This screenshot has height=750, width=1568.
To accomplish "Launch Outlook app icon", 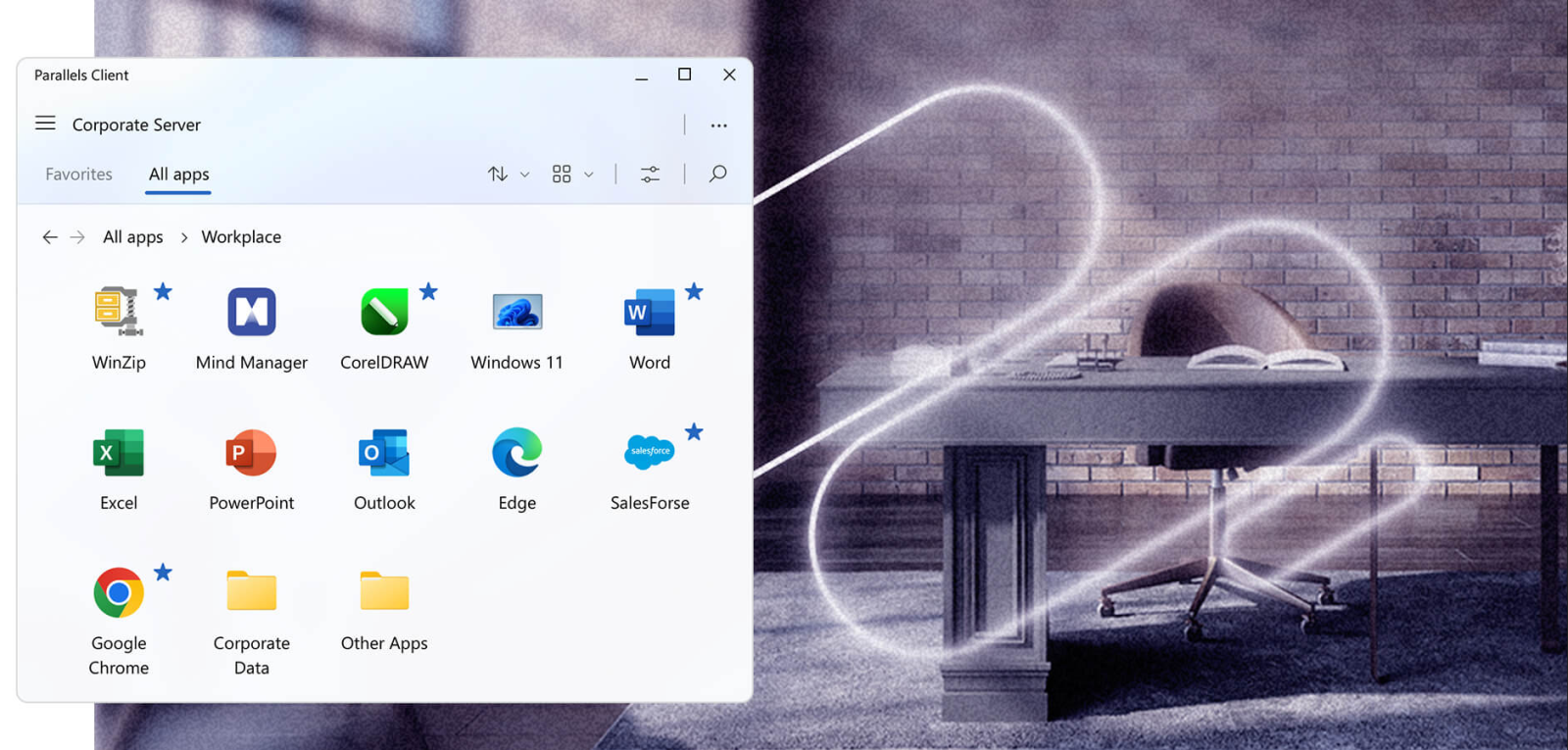I will coord(384,453).
